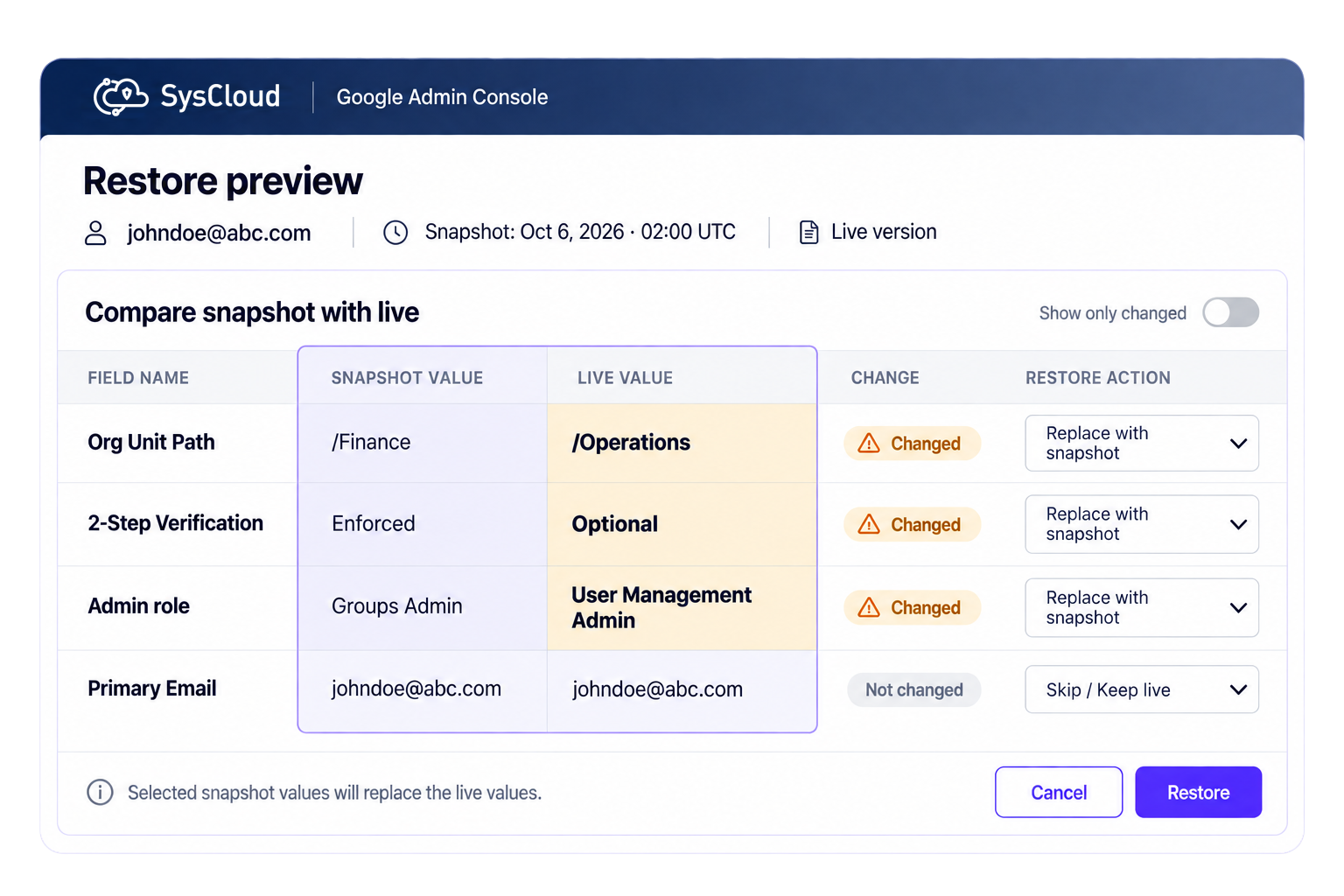Click the Restore preview heading
Image resolution: width=1344 pixels, height=896 pixels.
pos(222,181)
